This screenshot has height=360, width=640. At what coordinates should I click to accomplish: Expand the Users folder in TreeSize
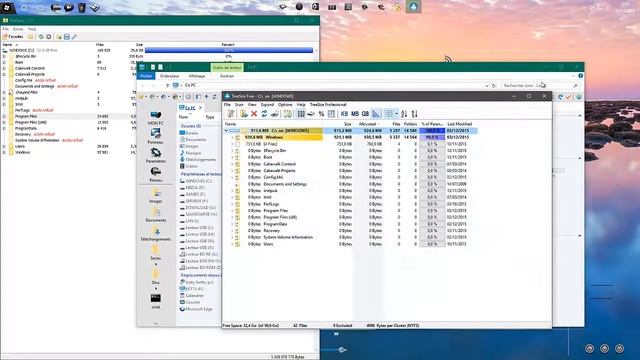pyautogui.click(x=232, y=244)
